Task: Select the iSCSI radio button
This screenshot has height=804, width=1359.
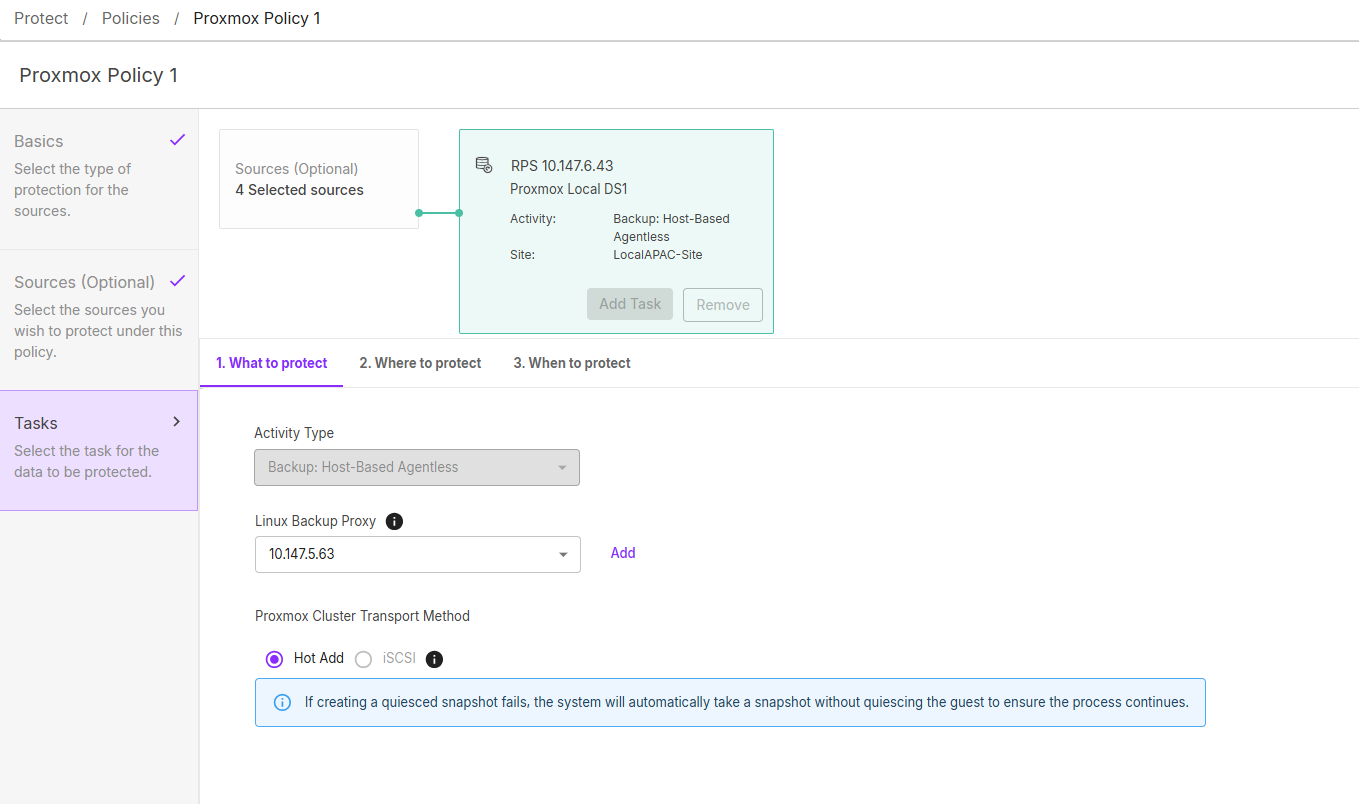Action: tap(363, 659)
